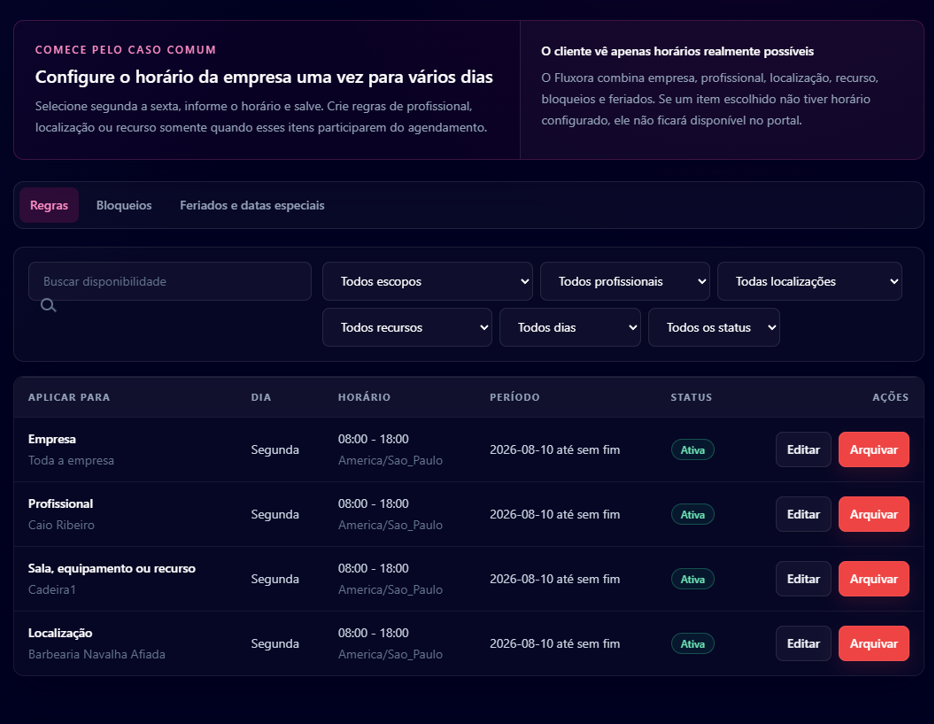The width and height of the screenshot is (934, 724).
Task: Click the search magnifier icon
Action: tap(48, 306)
